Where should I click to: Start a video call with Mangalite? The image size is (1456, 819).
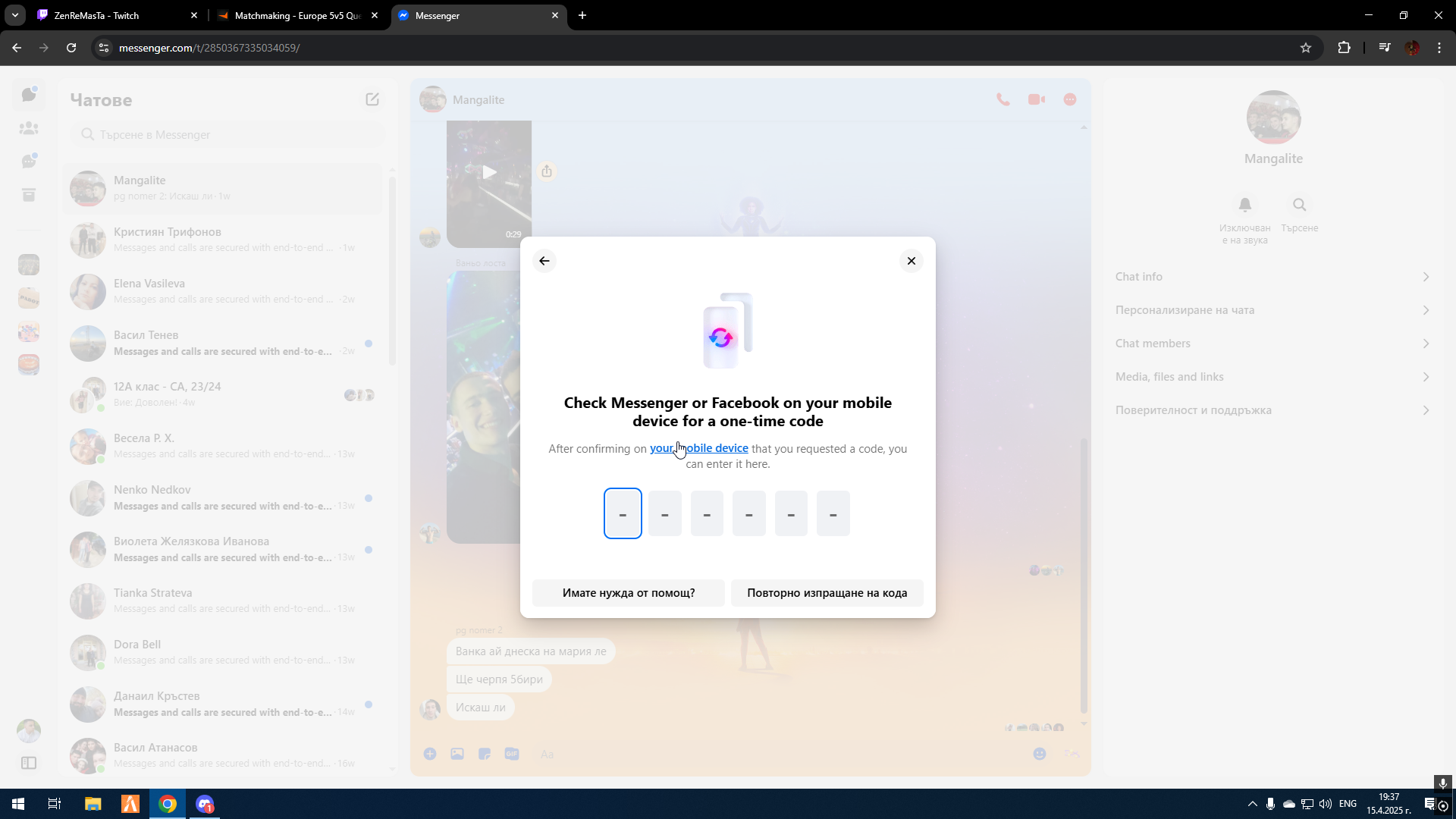(1036, 99)
